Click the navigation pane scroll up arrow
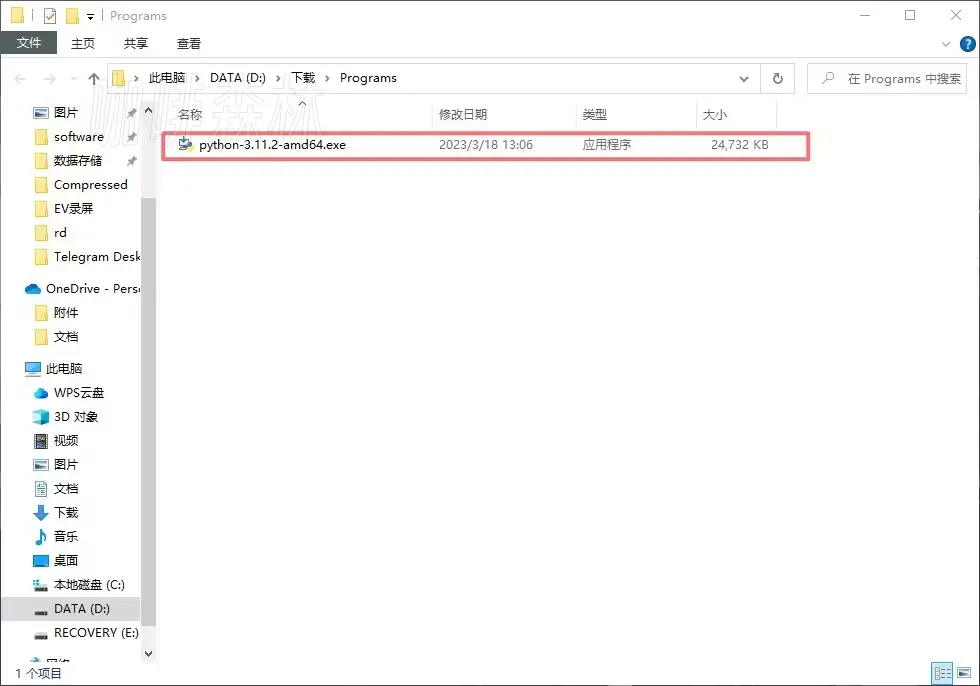980x686 pixels. (148, 111)
